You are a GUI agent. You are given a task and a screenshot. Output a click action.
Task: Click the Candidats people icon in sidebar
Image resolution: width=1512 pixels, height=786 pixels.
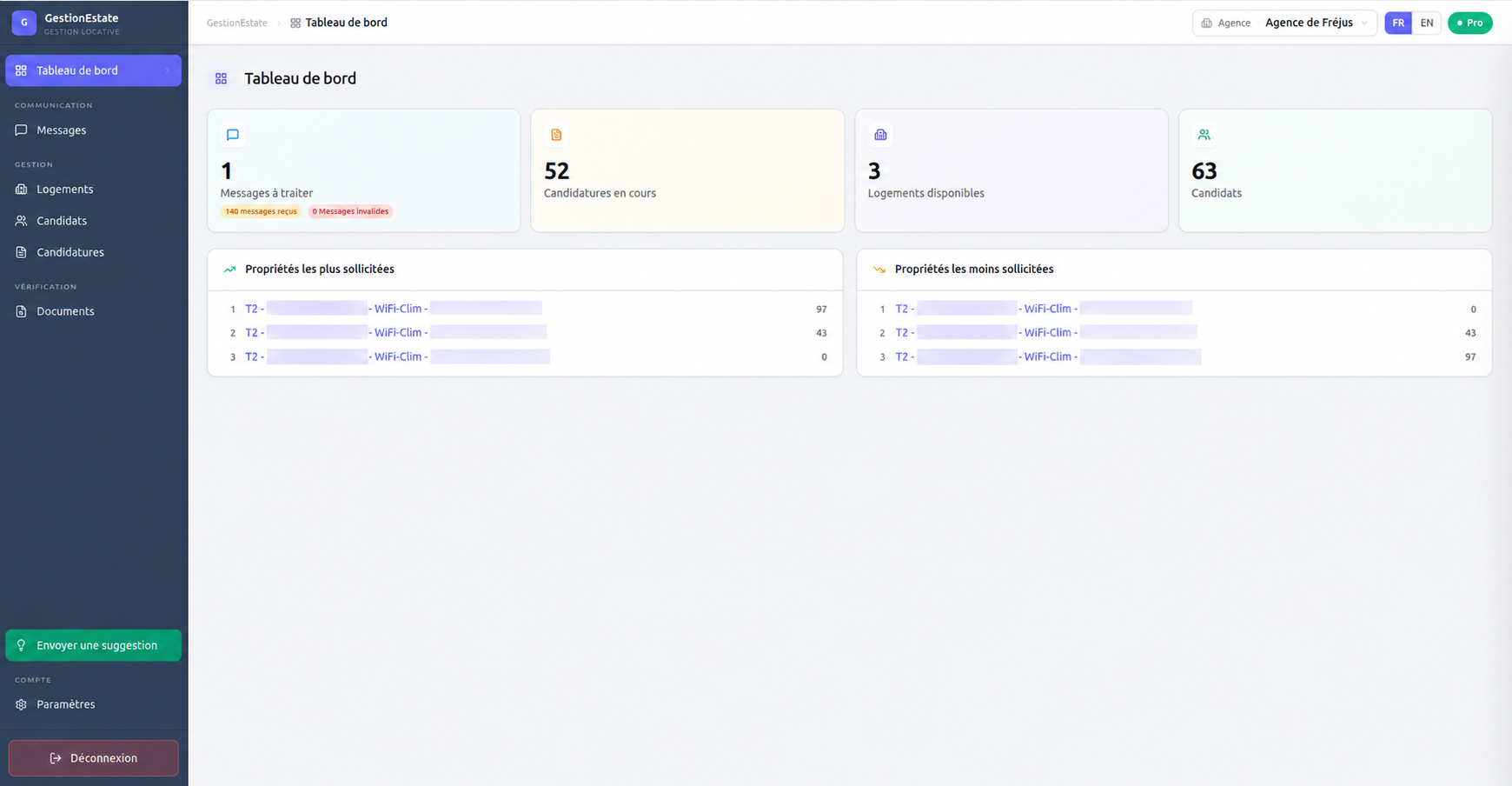pyautogui.click(x=22, y=221)
